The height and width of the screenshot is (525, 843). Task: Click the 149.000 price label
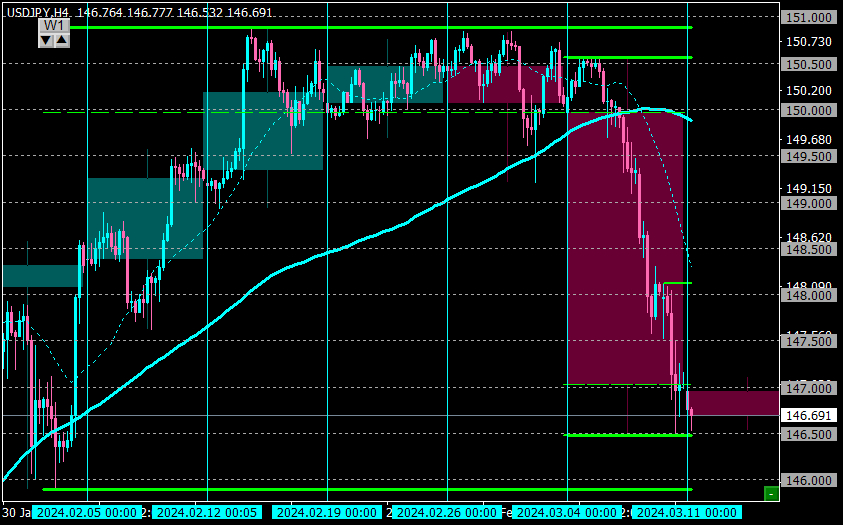[809, 204]
